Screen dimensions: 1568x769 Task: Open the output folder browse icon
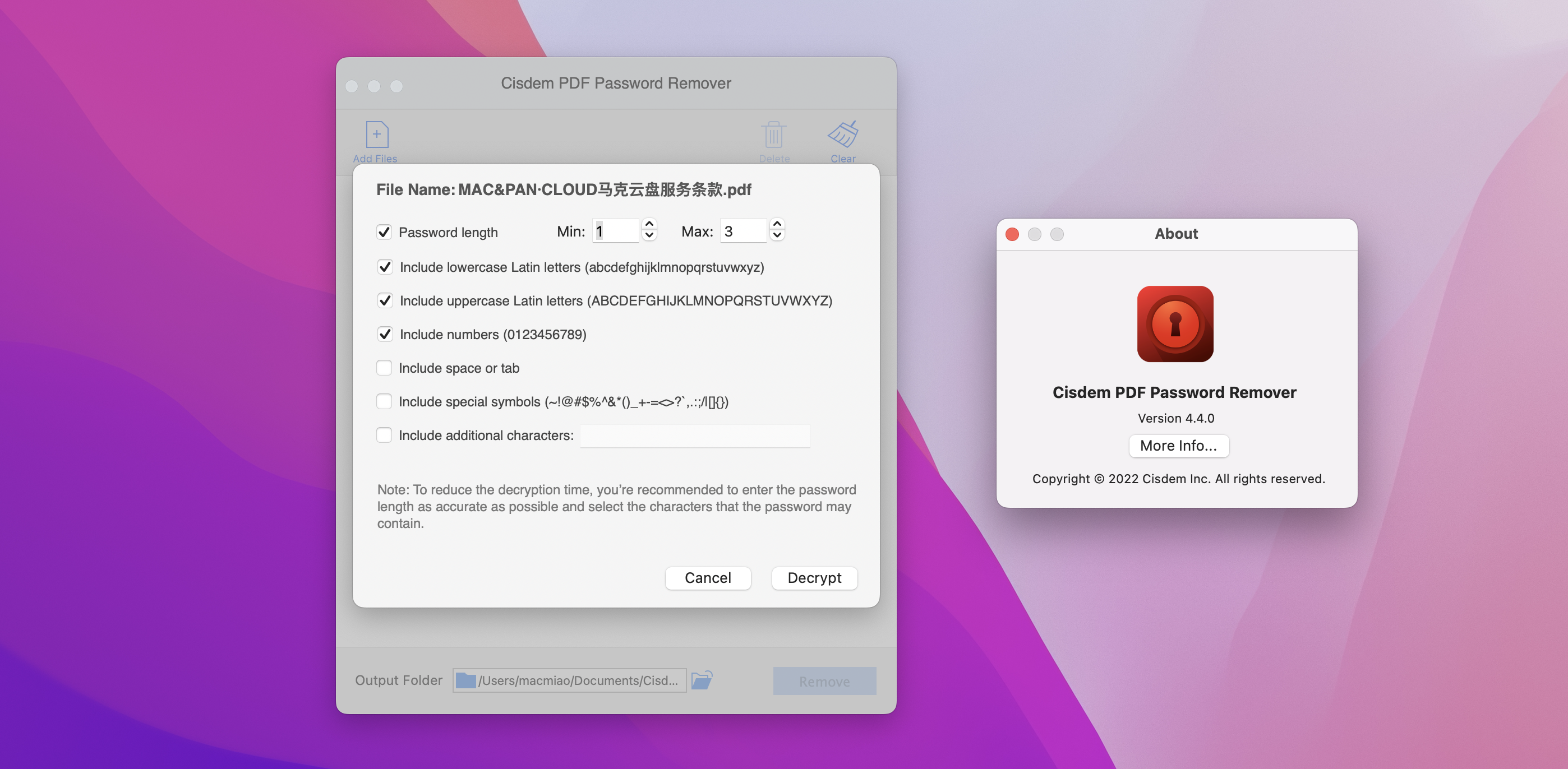702,680
